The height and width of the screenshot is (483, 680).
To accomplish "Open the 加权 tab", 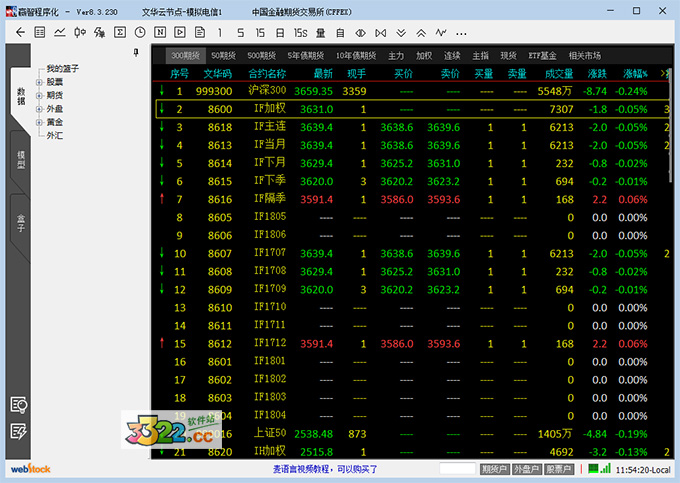I will coord(424,55).
